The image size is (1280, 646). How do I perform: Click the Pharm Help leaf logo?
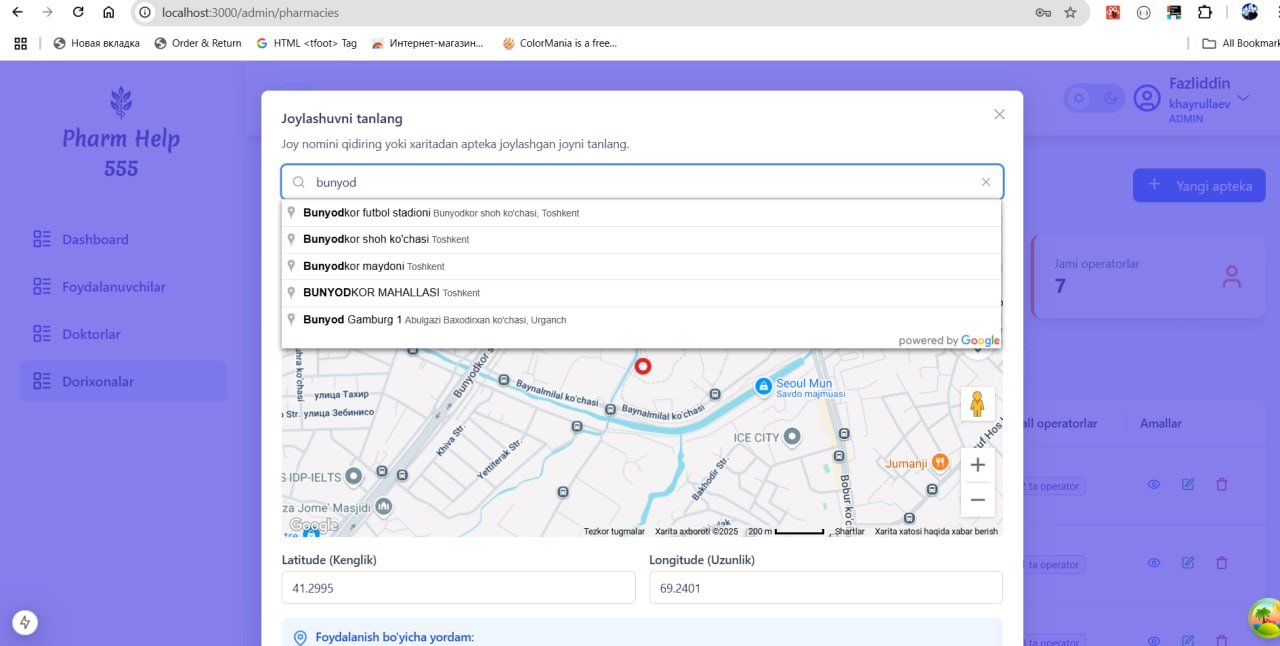(x=121, y=102)
